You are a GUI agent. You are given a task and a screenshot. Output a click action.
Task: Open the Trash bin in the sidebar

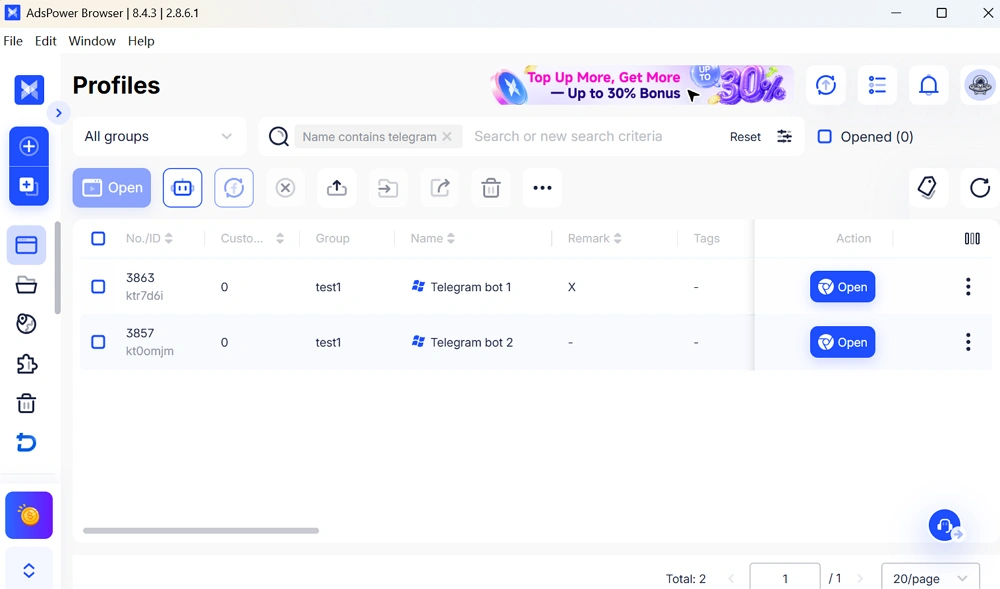(26, 404)
